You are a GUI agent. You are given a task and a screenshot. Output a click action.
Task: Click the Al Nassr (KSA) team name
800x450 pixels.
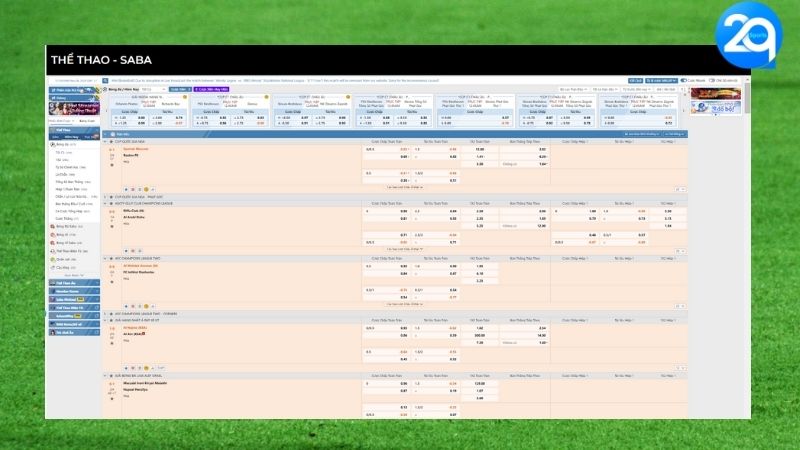[x=135, y=328]
